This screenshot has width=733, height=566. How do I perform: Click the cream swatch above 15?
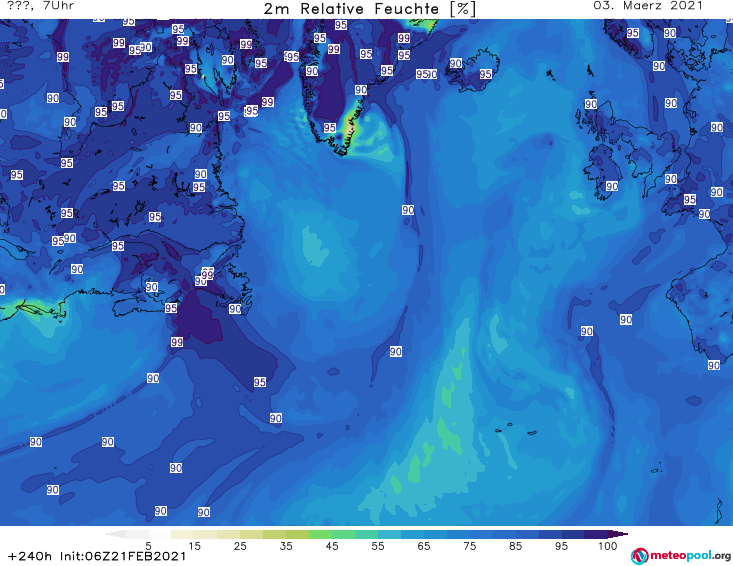pos(182,534)
